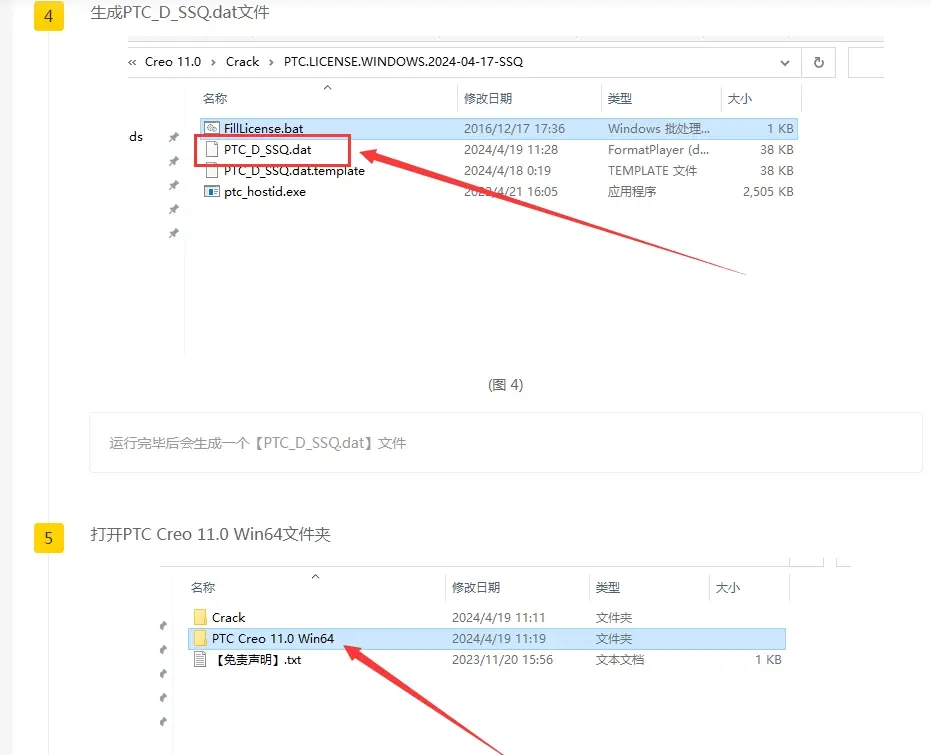The height and width of the screenshot is (755, 931).
Task: Select the Crack folder icon
Action: pos(200,617)
